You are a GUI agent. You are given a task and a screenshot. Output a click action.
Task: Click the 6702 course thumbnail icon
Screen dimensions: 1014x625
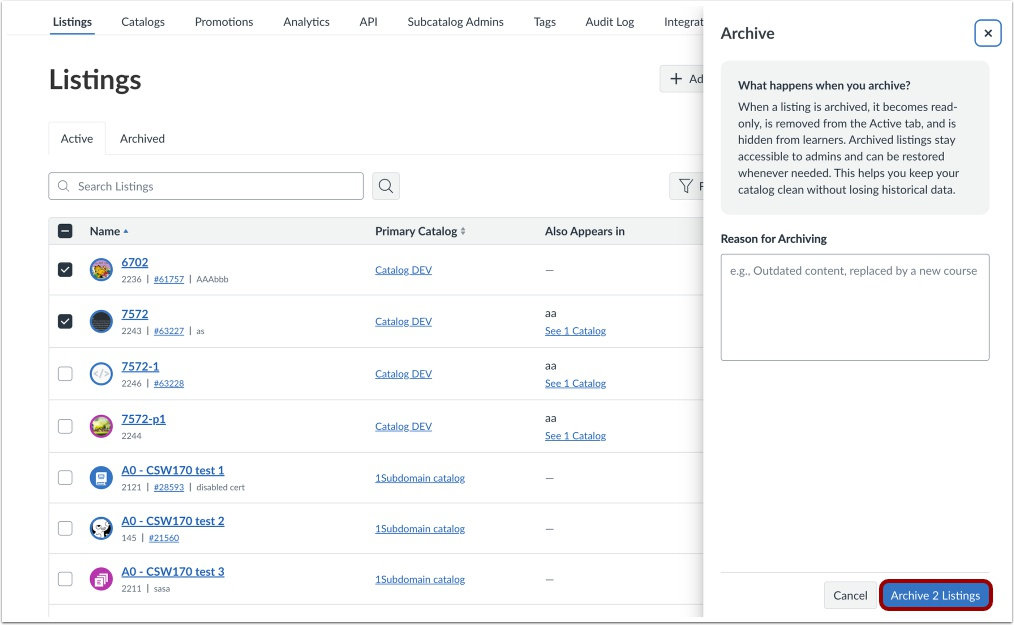[x=101, y=268]
